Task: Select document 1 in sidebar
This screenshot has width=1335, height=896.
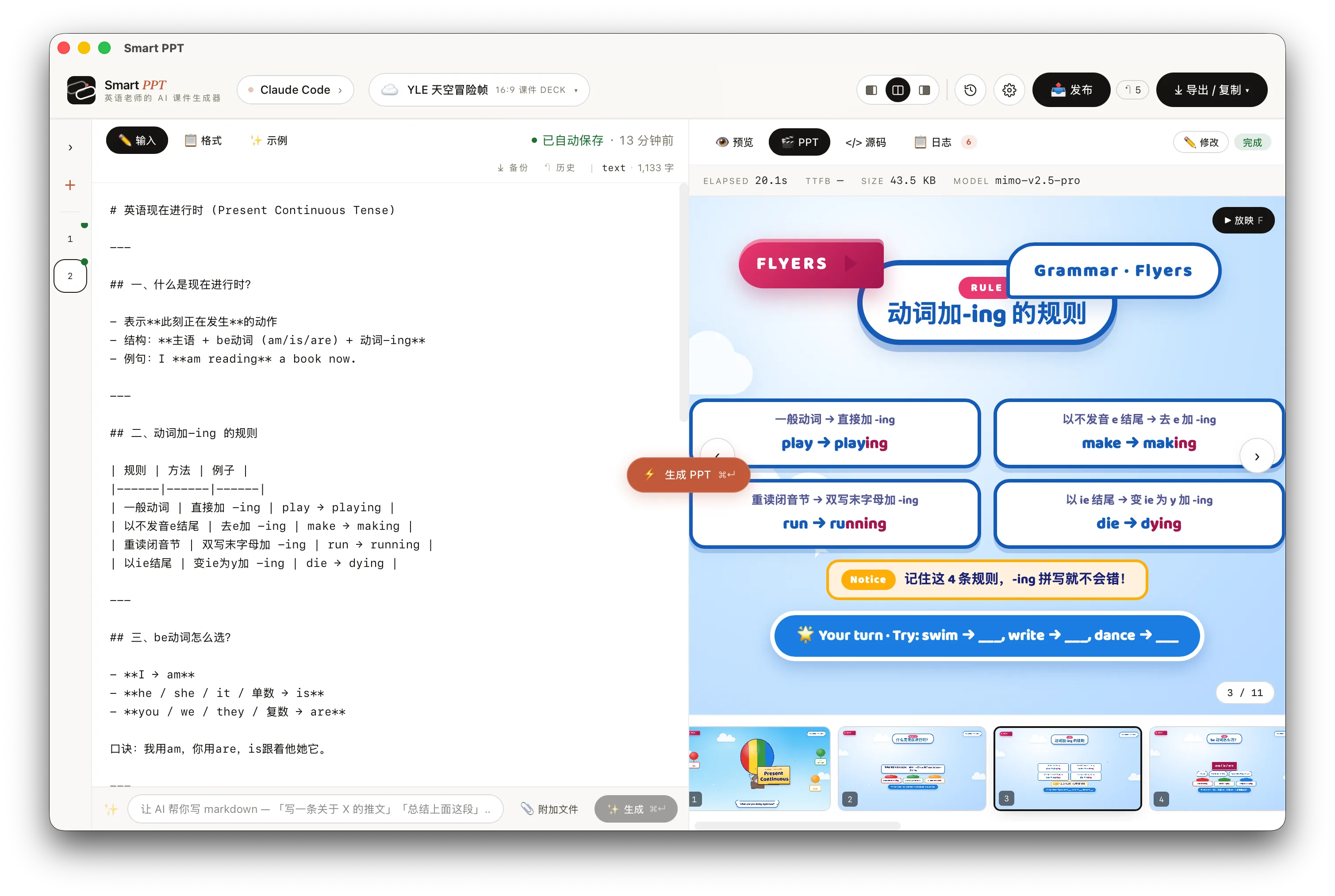Action: (70, 239)
